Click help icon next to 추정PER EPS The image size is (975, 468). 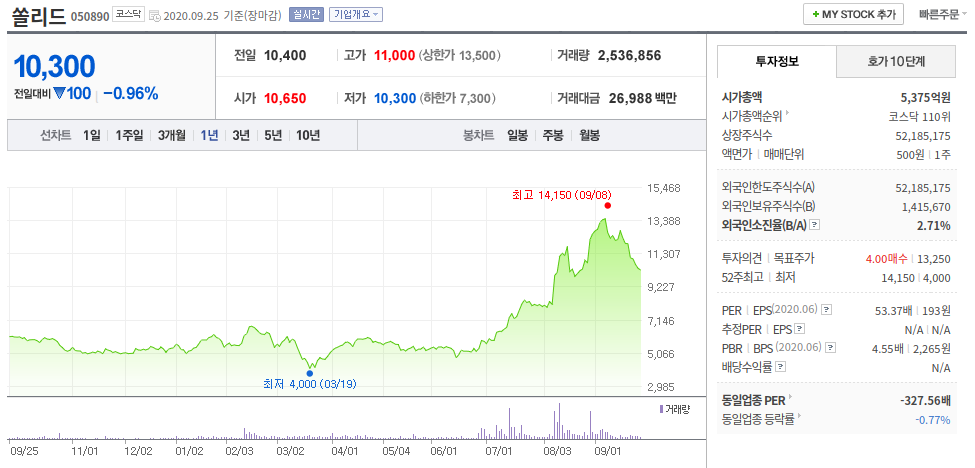(800, 329)
